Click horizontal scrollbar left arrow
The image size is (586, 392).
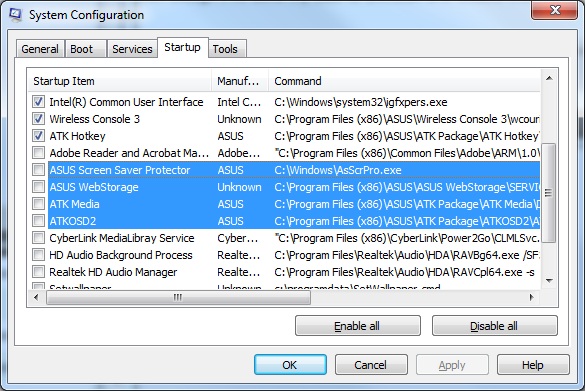click(x=36, y=297)
